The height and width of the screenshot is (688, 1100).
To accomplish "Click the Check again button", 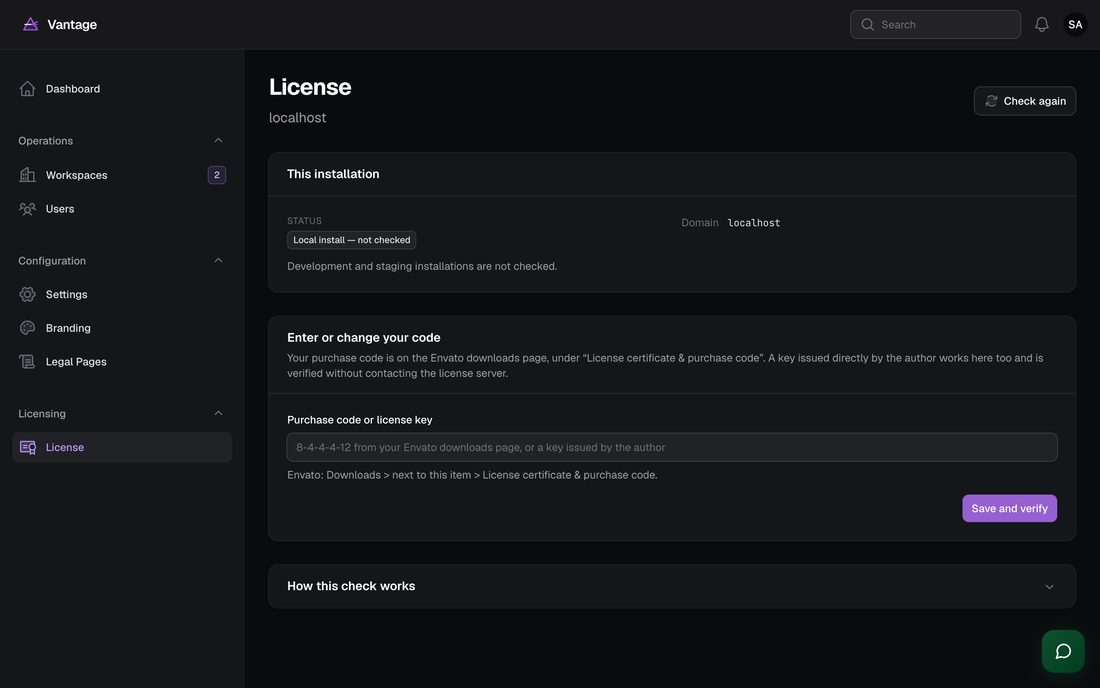I will coord(1024,101).
